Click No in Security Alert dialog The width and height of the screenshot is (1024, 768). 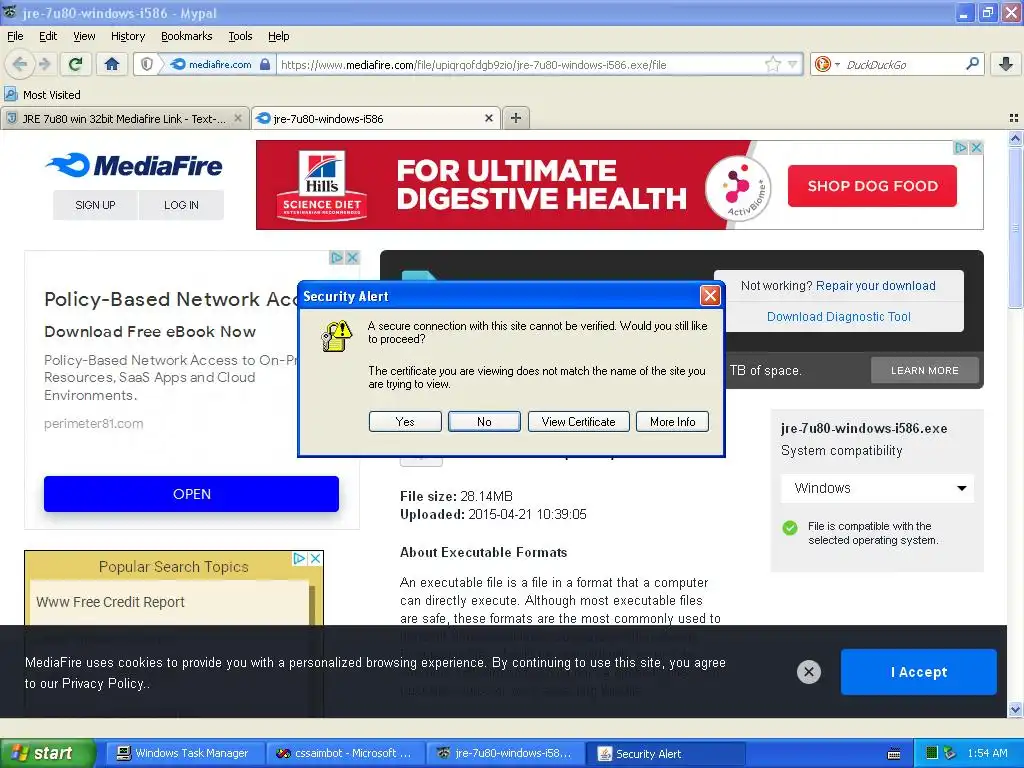click(x=484, y=422)
